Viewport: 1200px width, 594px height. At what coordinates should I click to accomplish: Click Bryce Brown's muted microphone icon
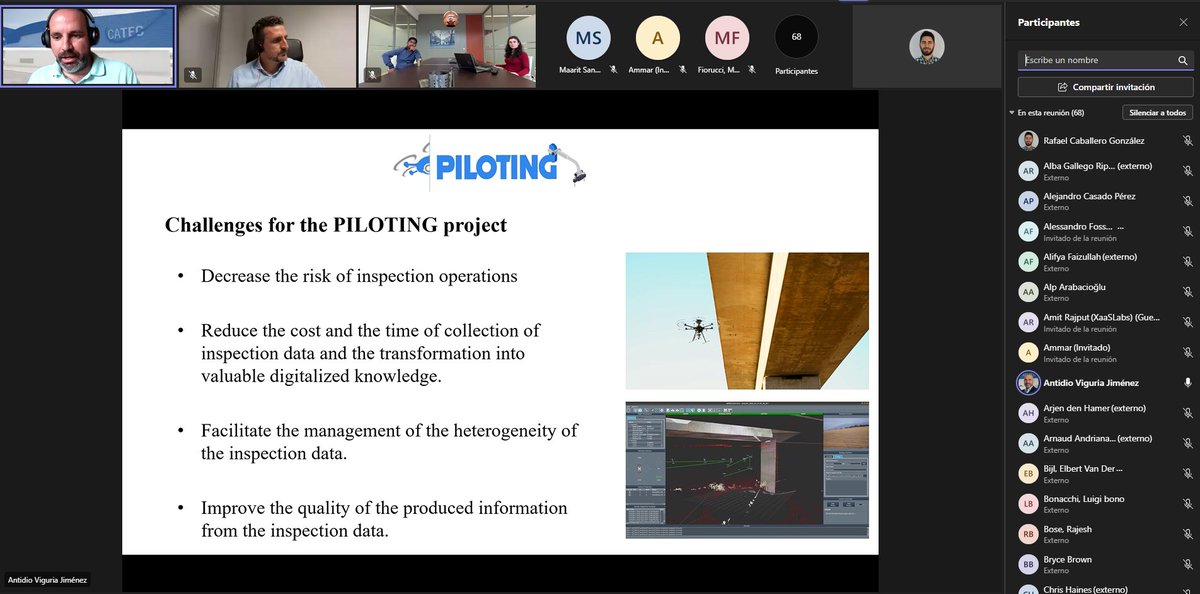tap(1187, 564)
